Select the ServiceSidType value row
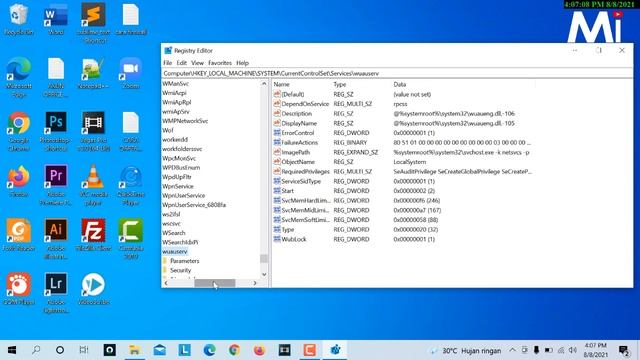 [x=403, y=181]
